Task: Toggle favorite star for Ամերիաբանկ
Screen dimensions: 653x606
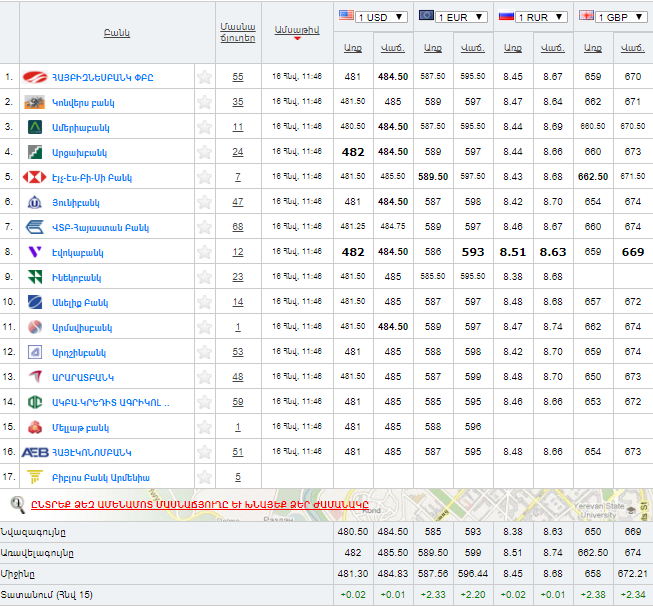Action: pyautogui.click(x=204, y=127)
